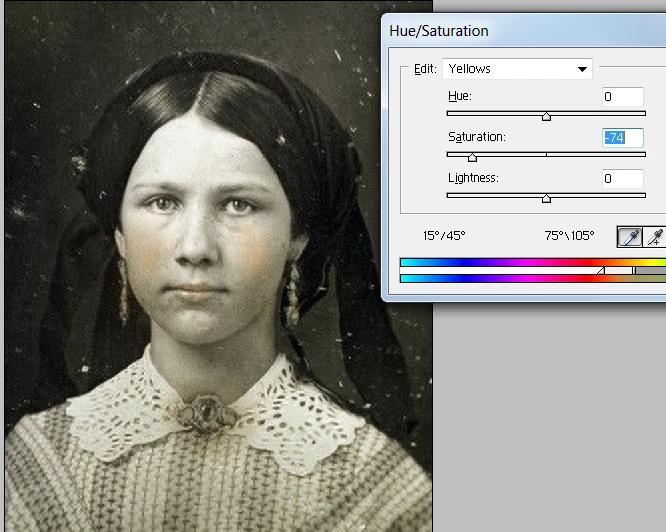Click the bottom adjusted color spectrum bar
The image size is (666, 532).
(533, 279)
